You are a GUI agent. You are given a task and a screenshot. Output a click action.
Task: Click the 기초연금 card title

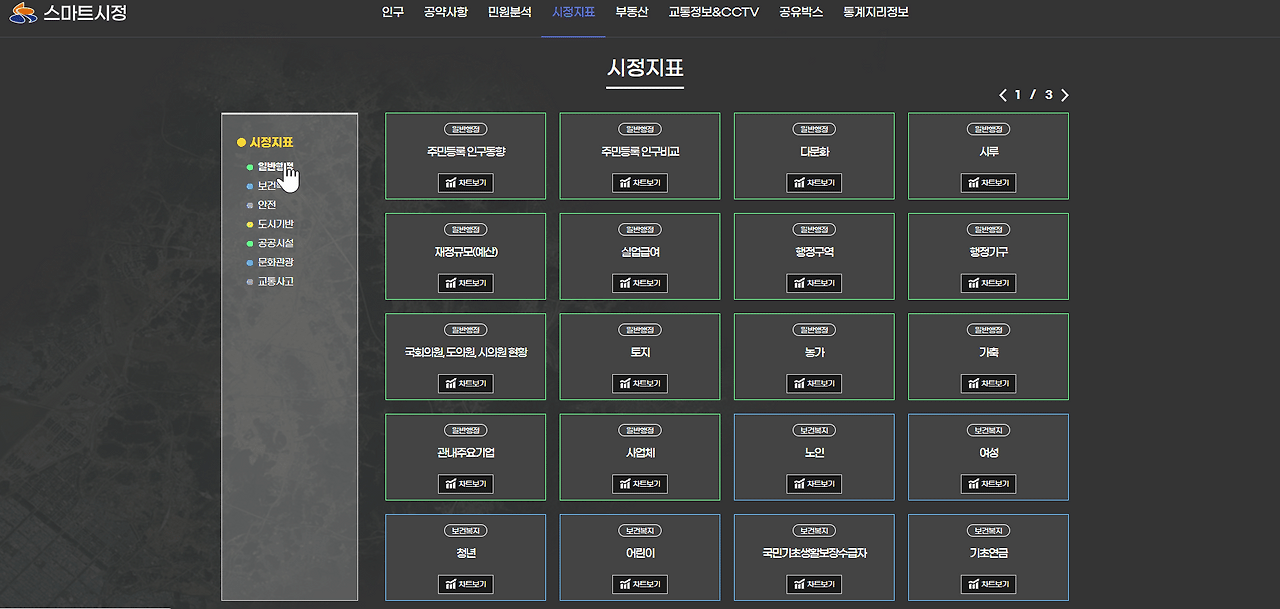tap(988, 553)
